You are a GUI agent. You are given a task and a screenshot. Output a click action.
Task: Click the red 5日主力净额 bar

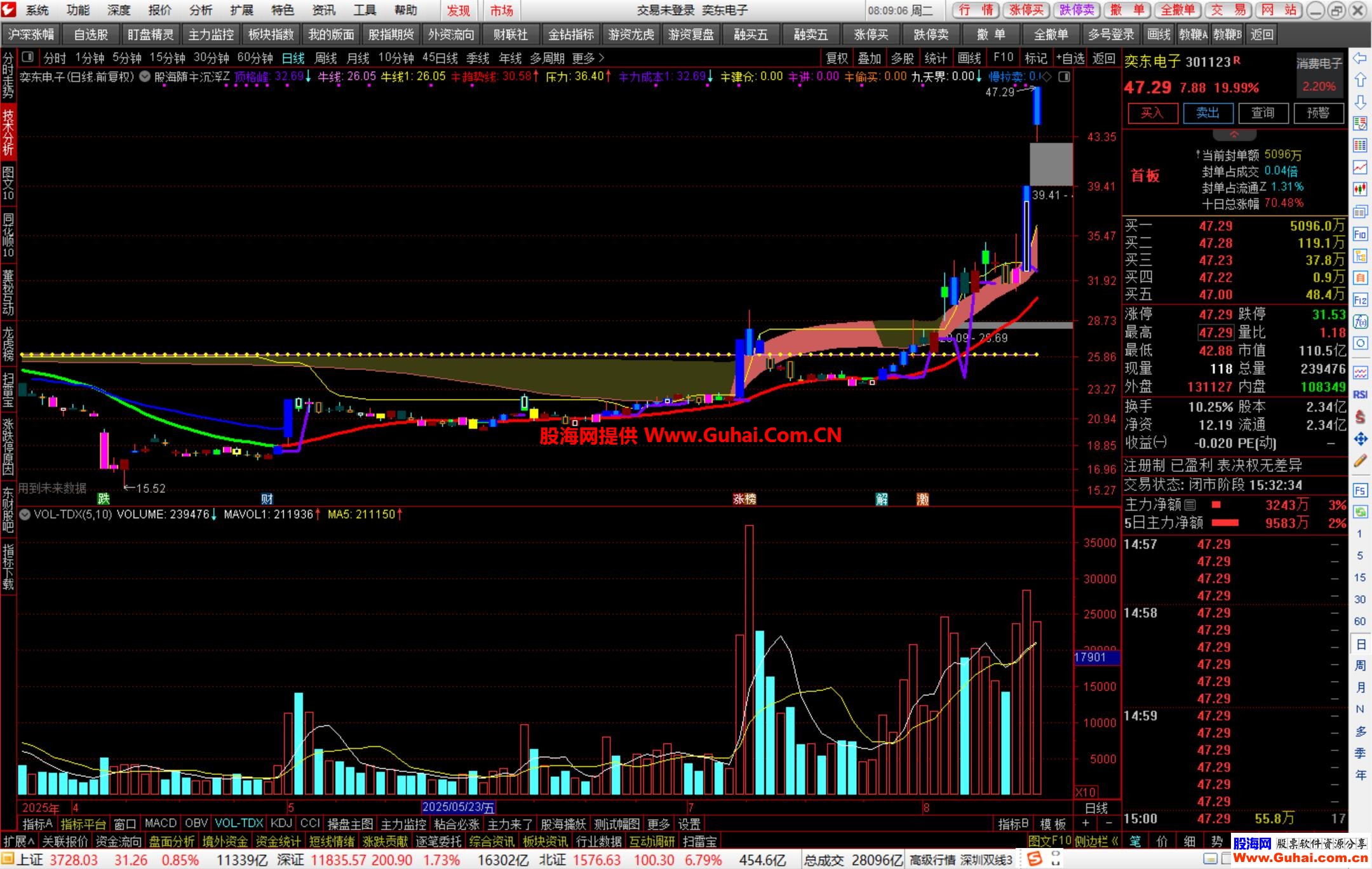pyautogui.click(x=1225, y=523)
